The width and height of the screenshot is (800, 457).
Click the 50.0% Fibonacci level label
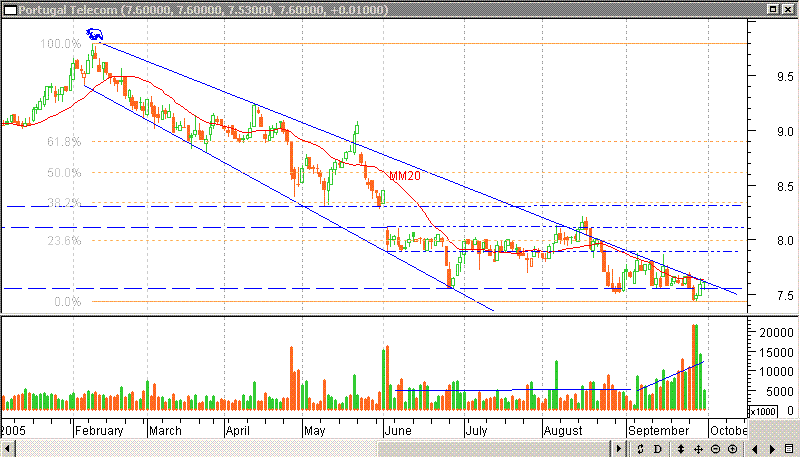tap(64, 172)
